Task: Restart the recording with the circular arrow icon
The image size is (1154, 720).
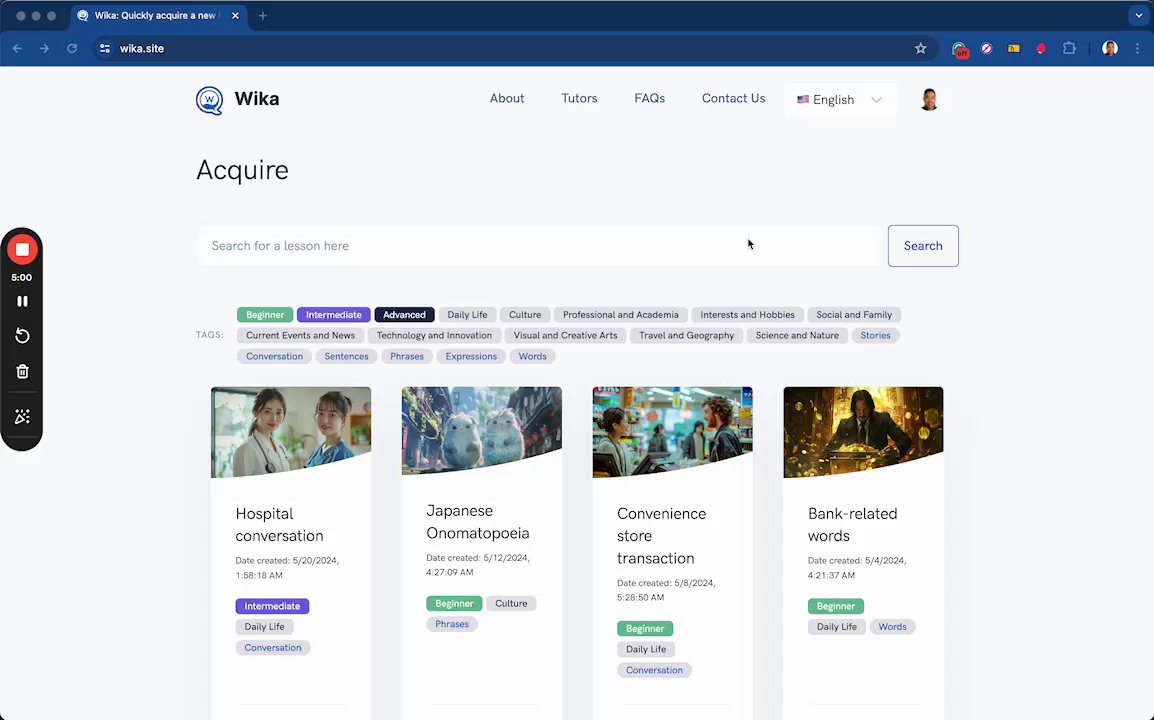Action: click(22, 336)
